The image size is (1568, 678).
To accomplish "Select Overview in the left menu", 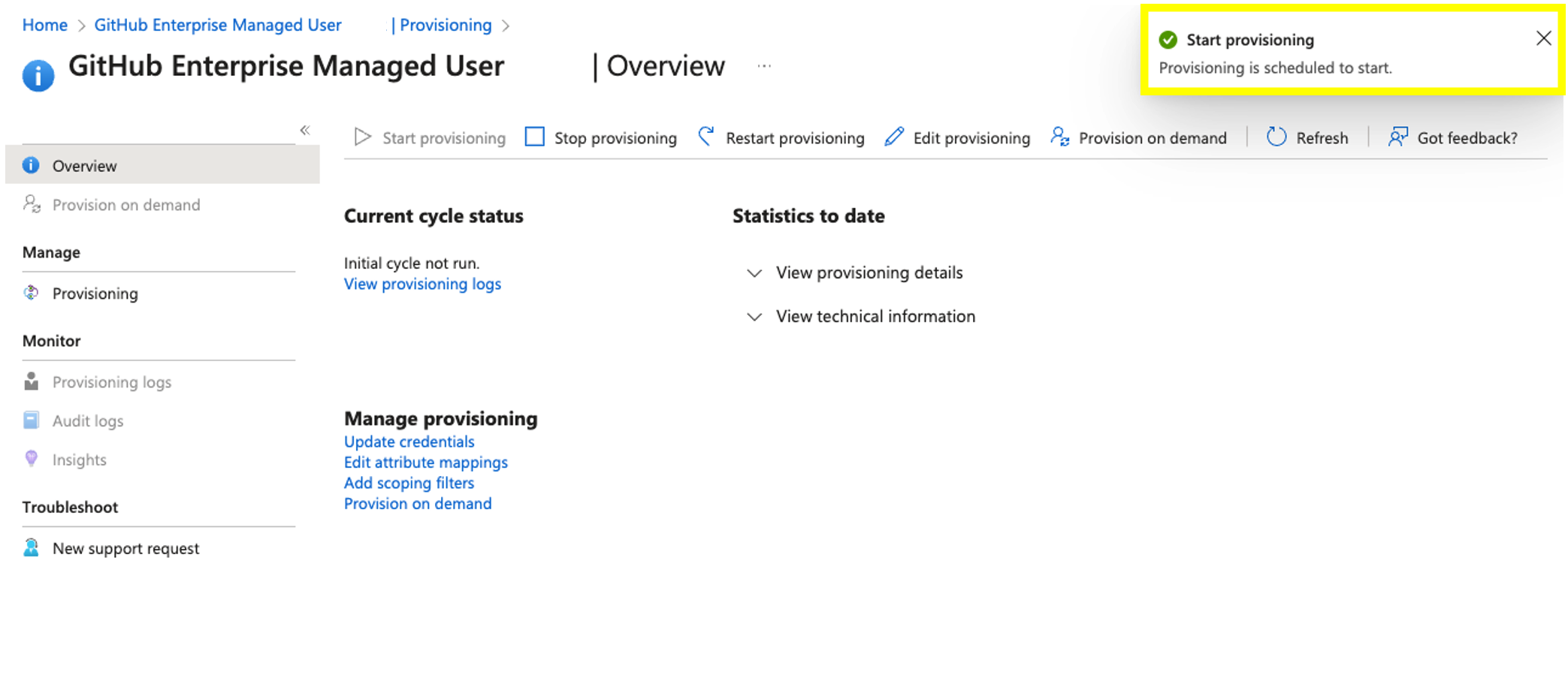I will [x=162, y=165].
